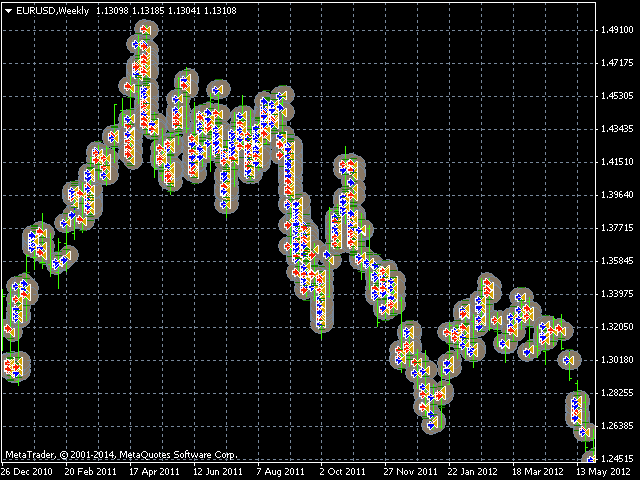Screen dimensions: 640x480
Task: Click the 12 Jun 2011 date label
Action: [x=218, y=472]
